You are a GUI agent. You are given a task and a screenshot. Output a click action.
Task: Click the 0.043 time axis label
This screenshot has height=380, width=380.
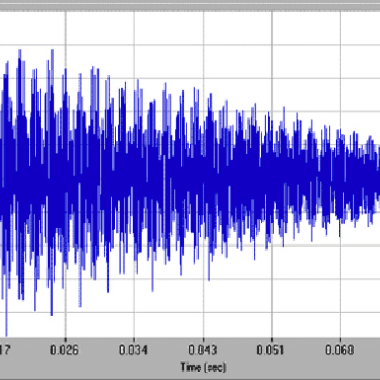tap(202, 350)
